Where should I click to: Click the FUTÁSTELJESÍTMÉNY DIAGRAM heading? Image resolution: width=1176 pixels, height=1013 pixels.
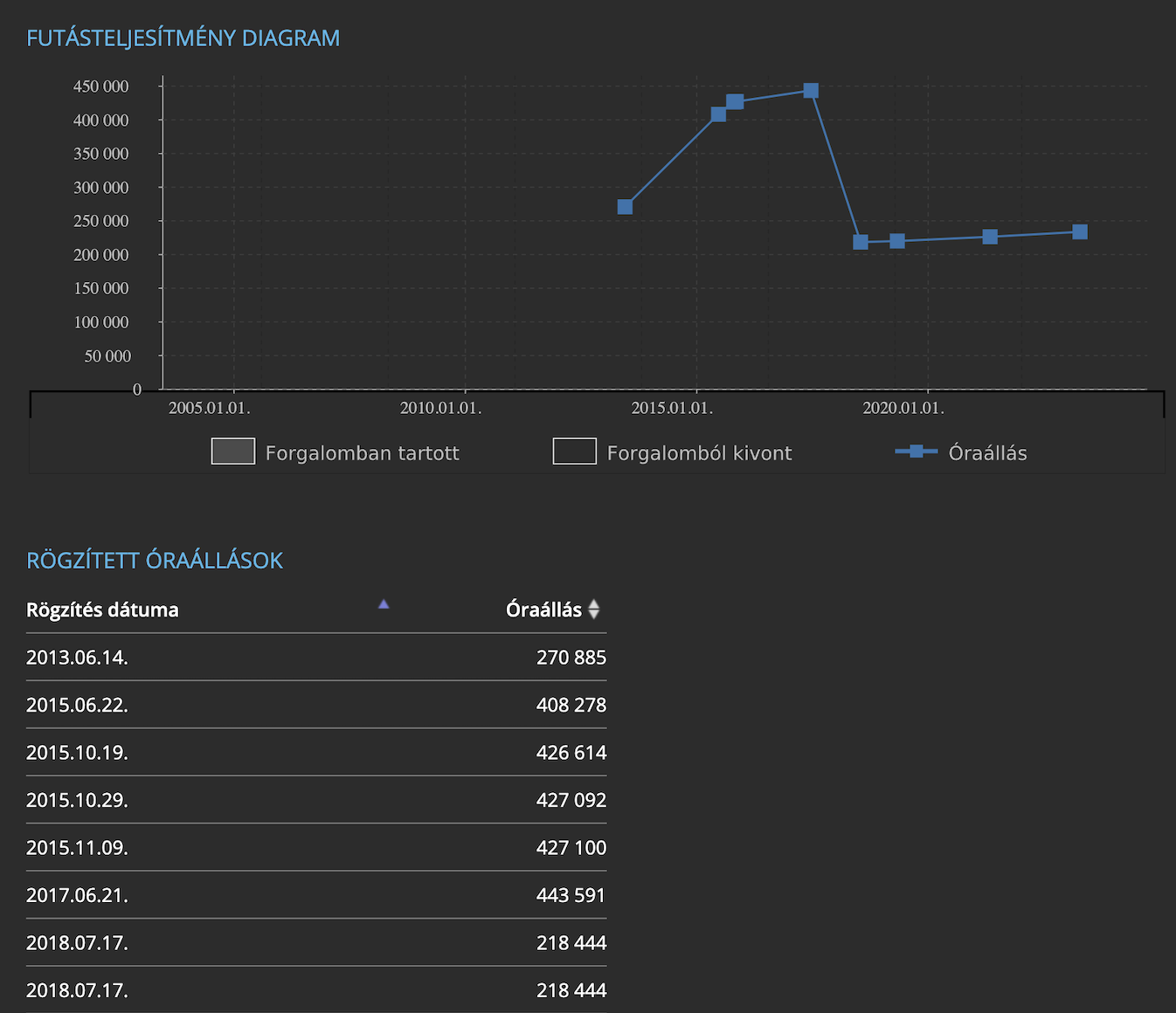[183, 38]
